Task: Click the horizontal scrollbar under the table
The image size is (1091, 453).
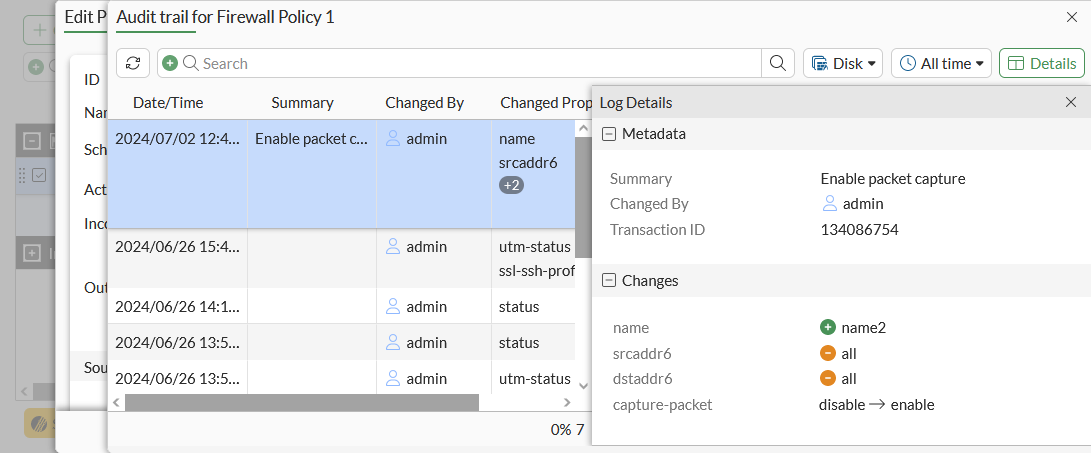Action: (x=302, y=402)
